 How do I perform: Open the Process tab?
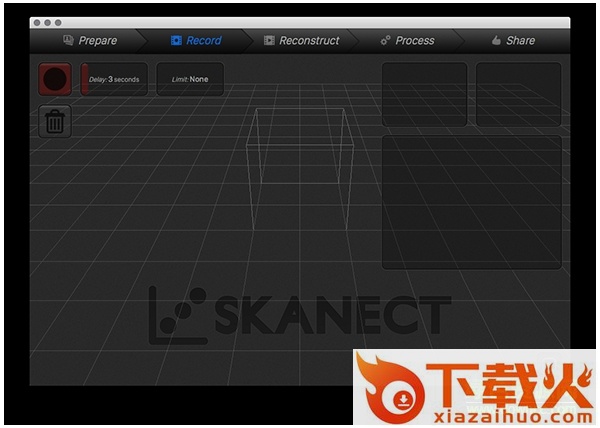[x=407, y=41]
